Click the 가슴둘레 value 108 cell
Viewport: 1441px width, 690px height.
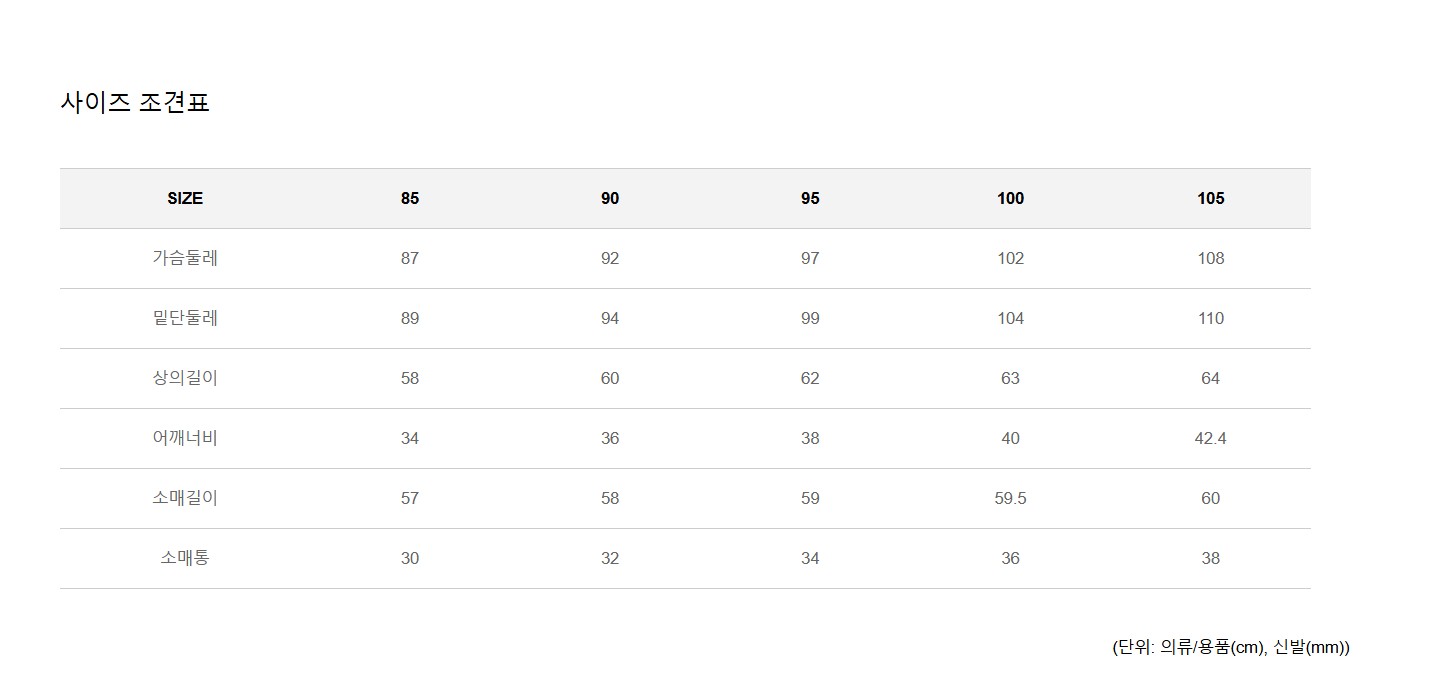[1210, 258]
